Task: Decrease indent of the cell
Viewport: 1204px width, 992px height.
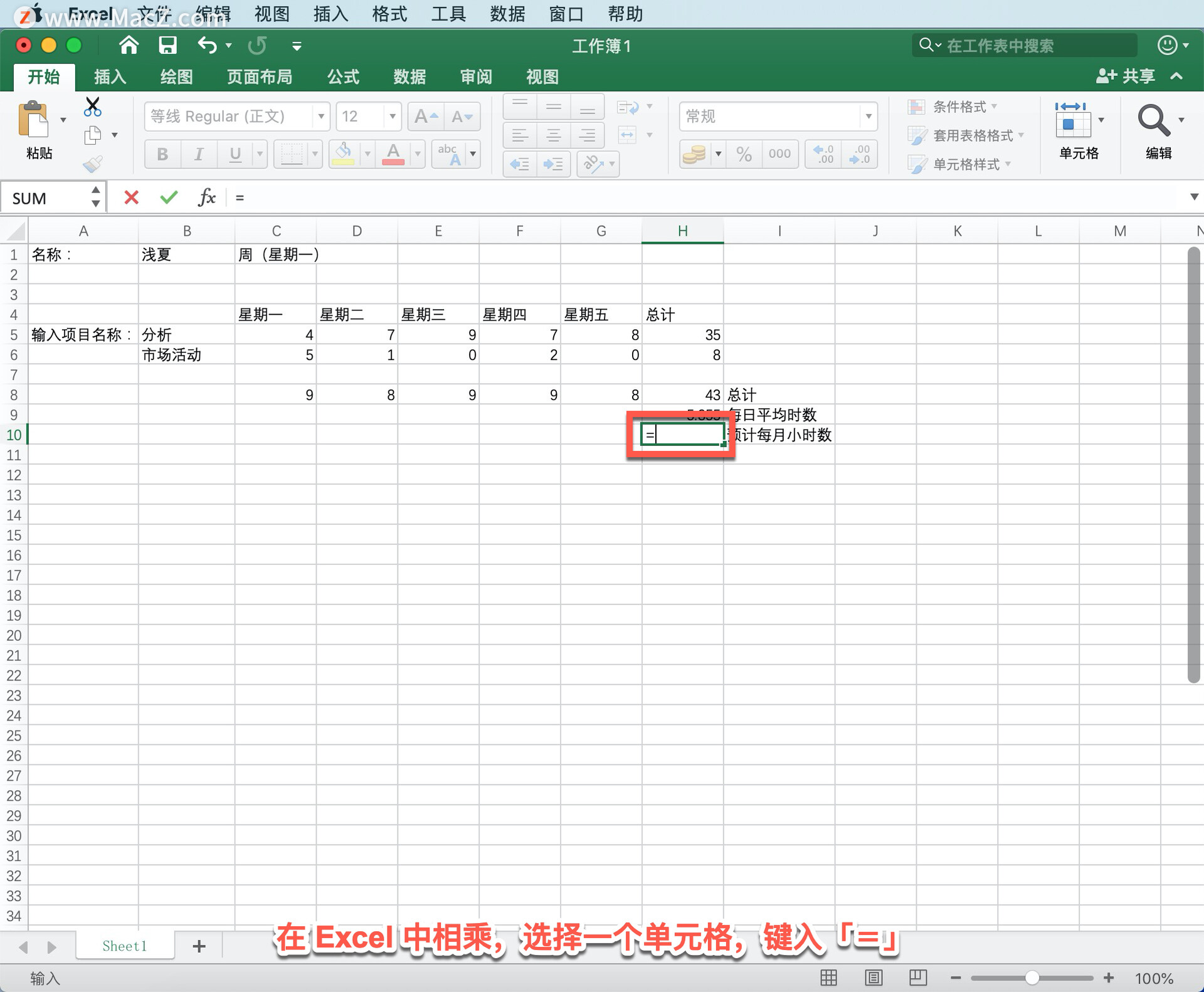Action: pos(520,164)
